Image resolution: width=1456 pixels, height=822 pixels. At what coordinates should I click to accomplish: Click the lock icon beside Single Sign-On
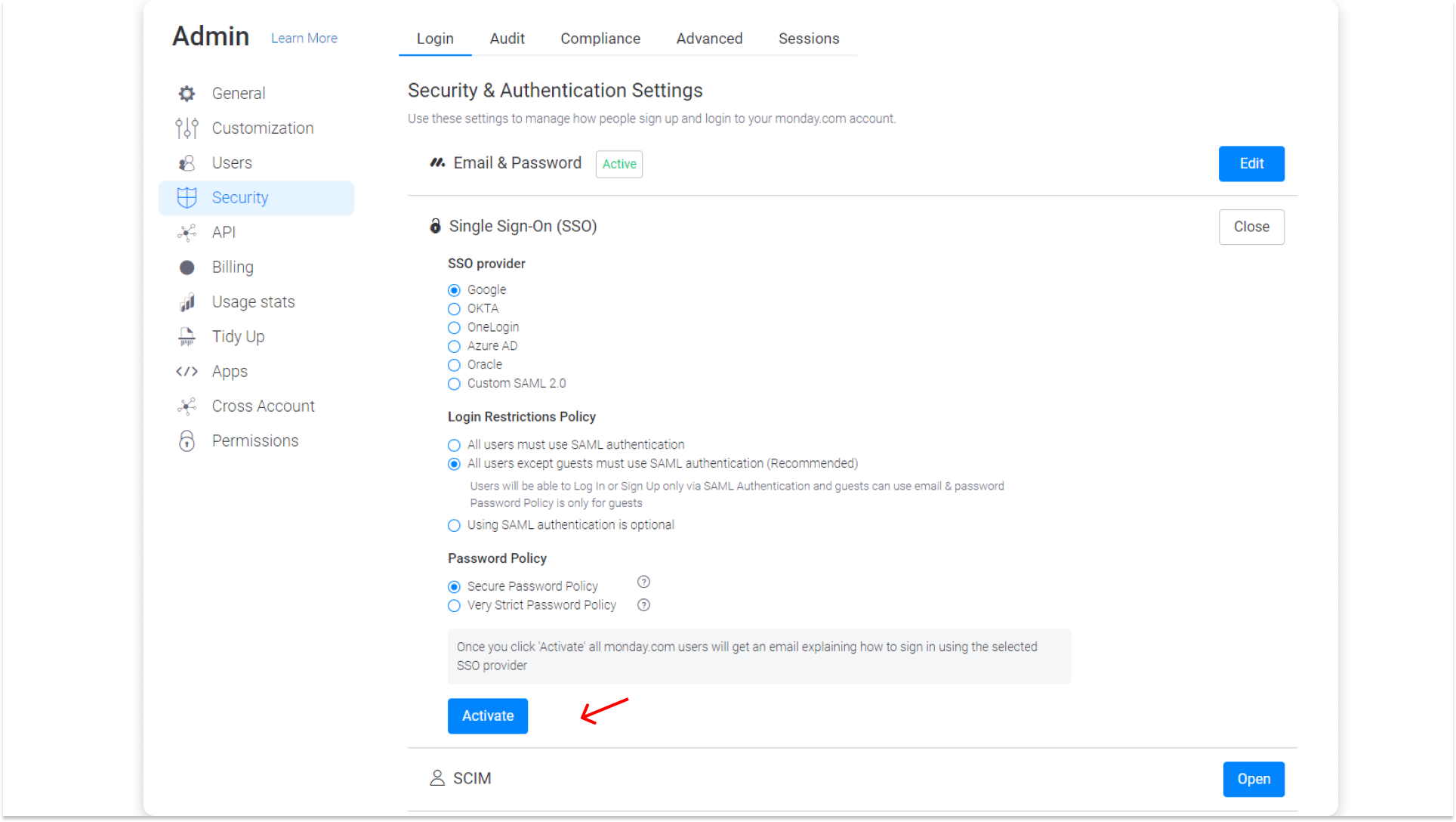point(435,226)
